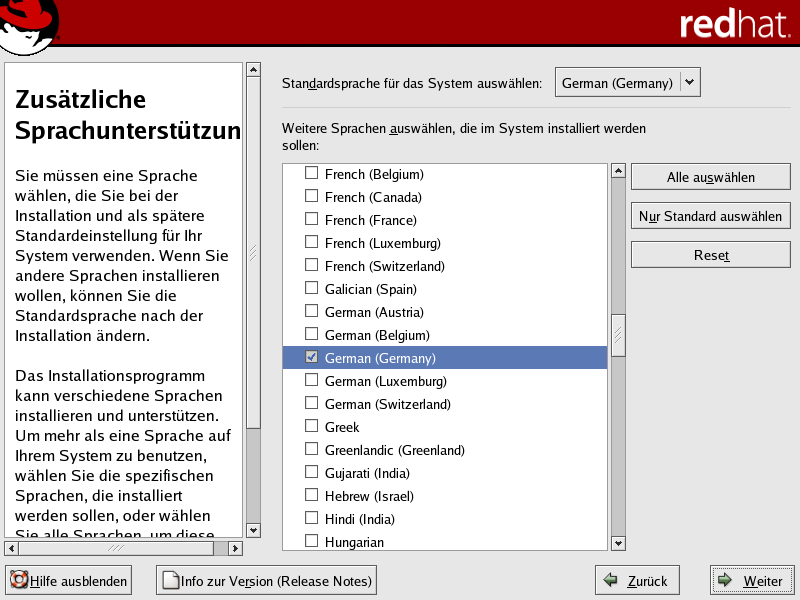Click the language list vertical scrollbar thumb
Screen dimensions: 800x600
coord(618,335)
